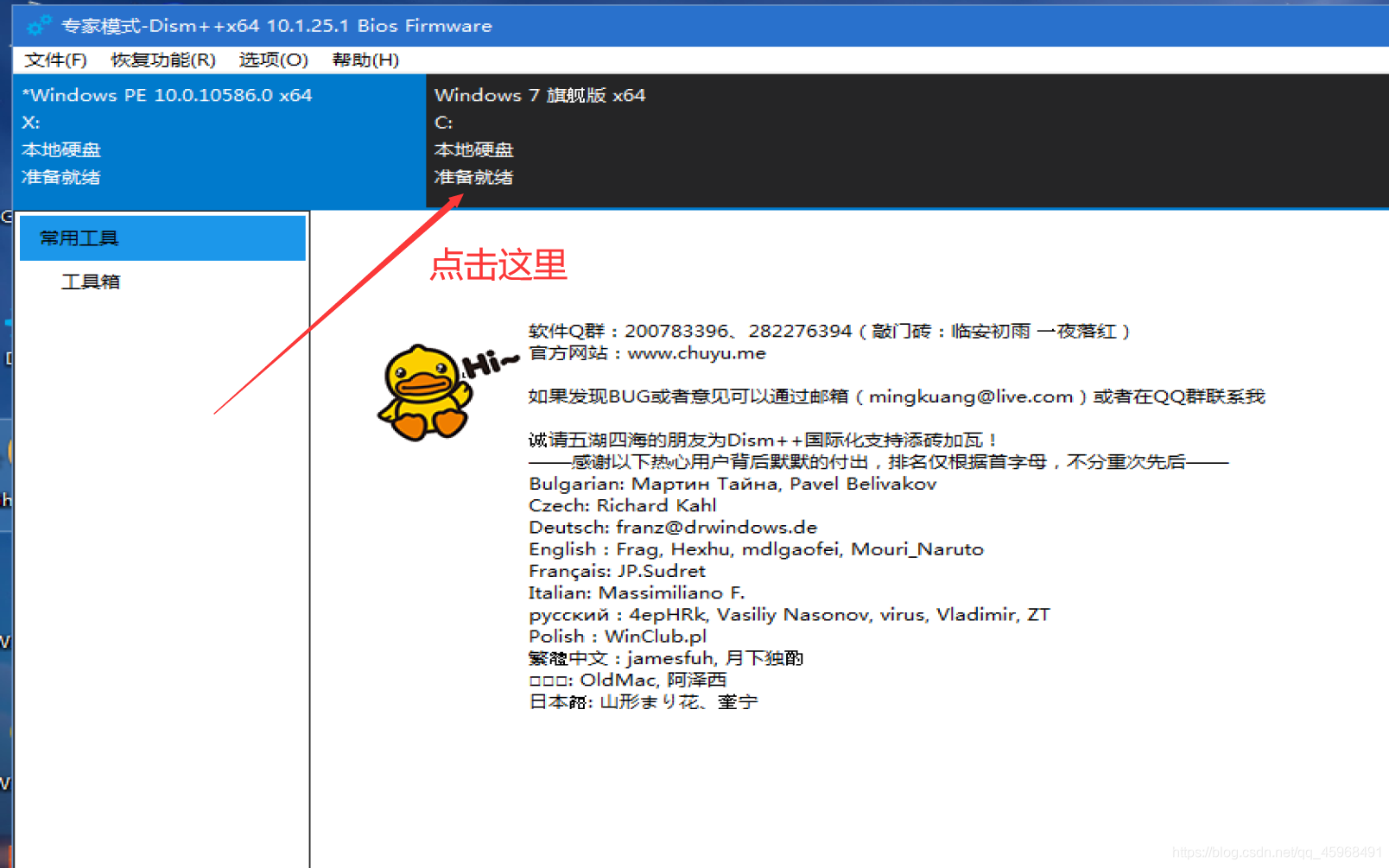Click the 本地硬盘 label in the left session
The width and height of the screenshot is (1389, 868).
click(61, 149)
